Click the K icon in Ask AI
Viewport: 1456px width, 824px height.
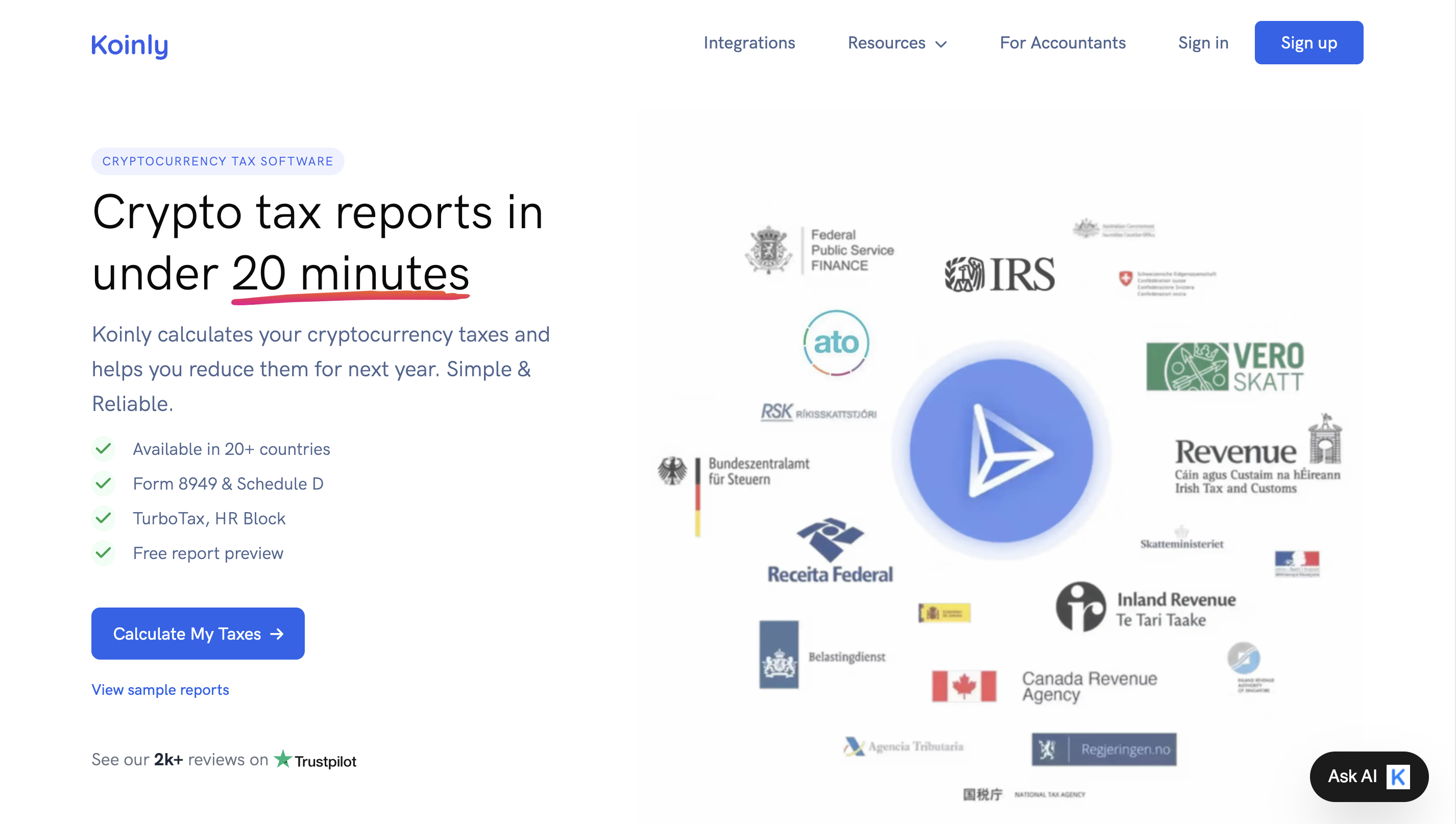click(1398, 777)
